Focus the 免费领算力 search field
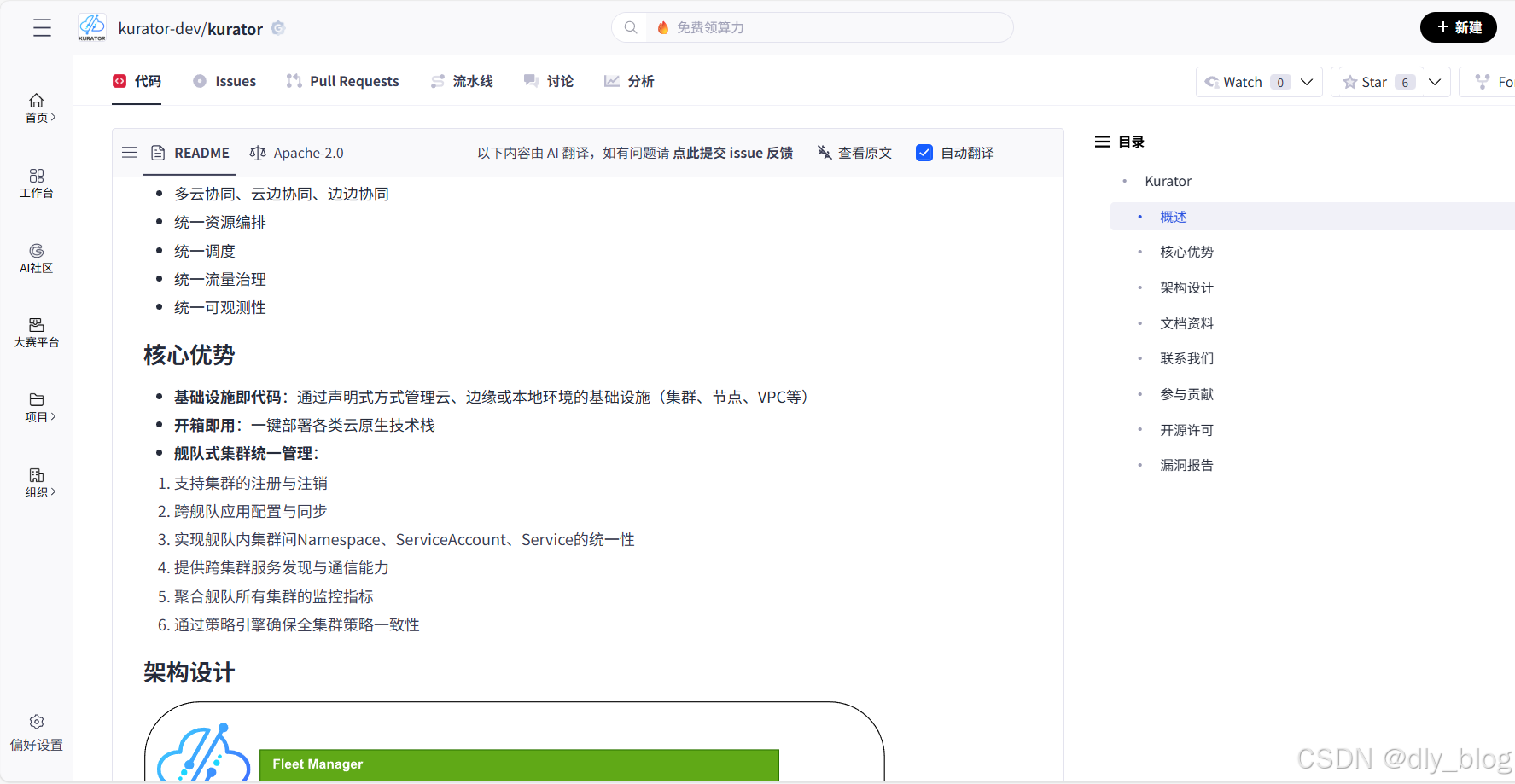Image resolution: width=1515 pixels, height=784 pixels. pyautogui.click(x=813, y=27)
